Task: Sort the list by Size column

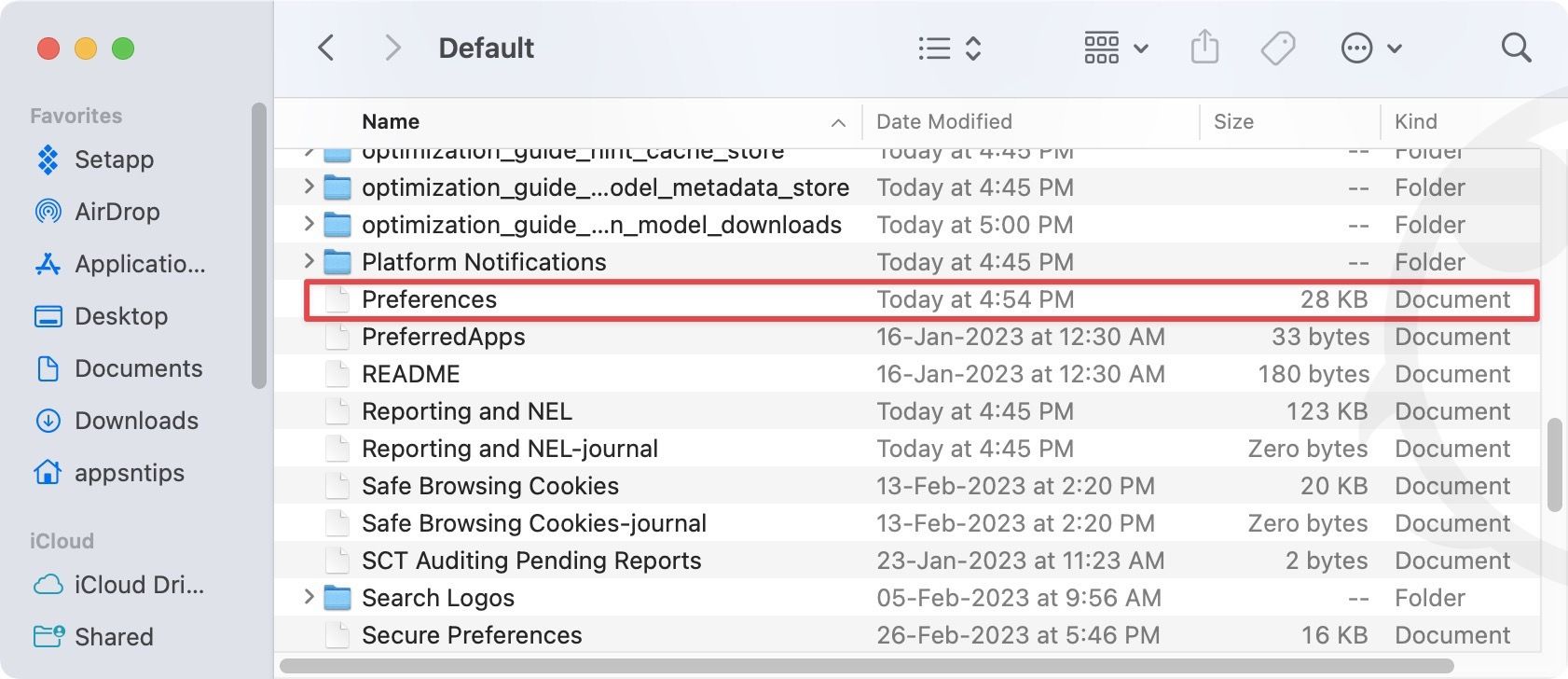Action: pos(1233,121)
